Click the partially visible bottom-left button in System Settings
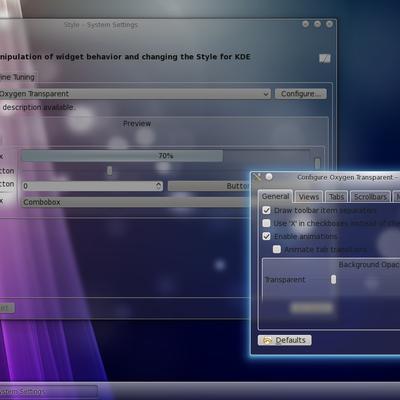Screen dimensions: 400x400 tap(7, 308)
